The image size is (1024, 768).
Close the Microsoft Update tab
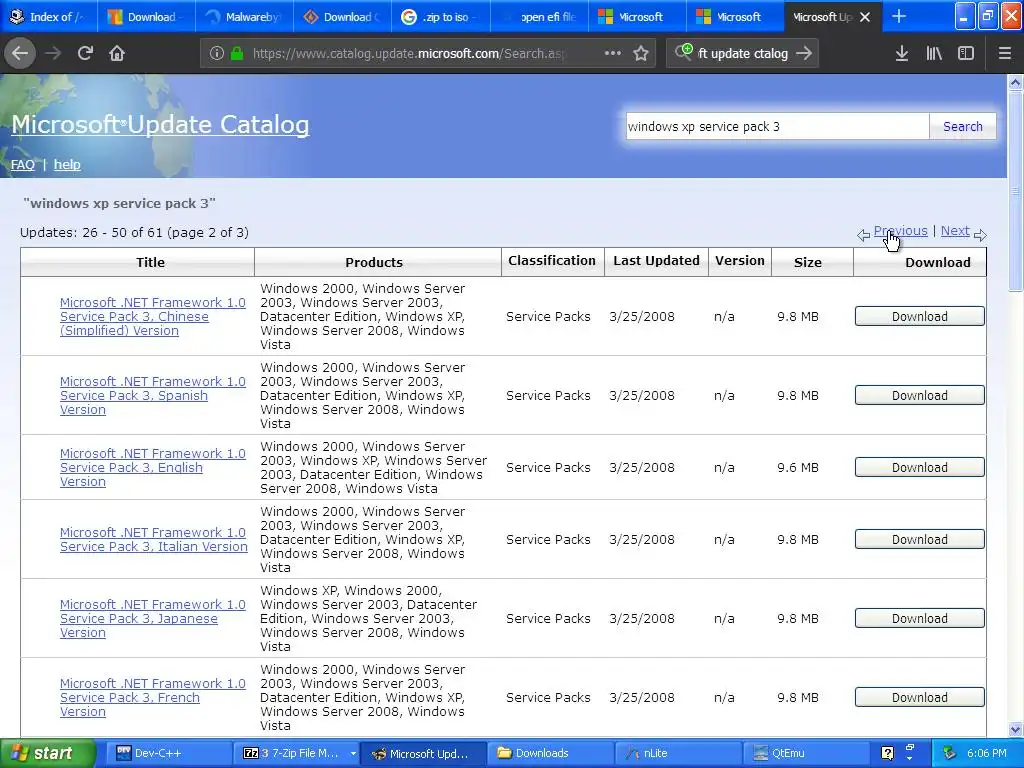865,17
